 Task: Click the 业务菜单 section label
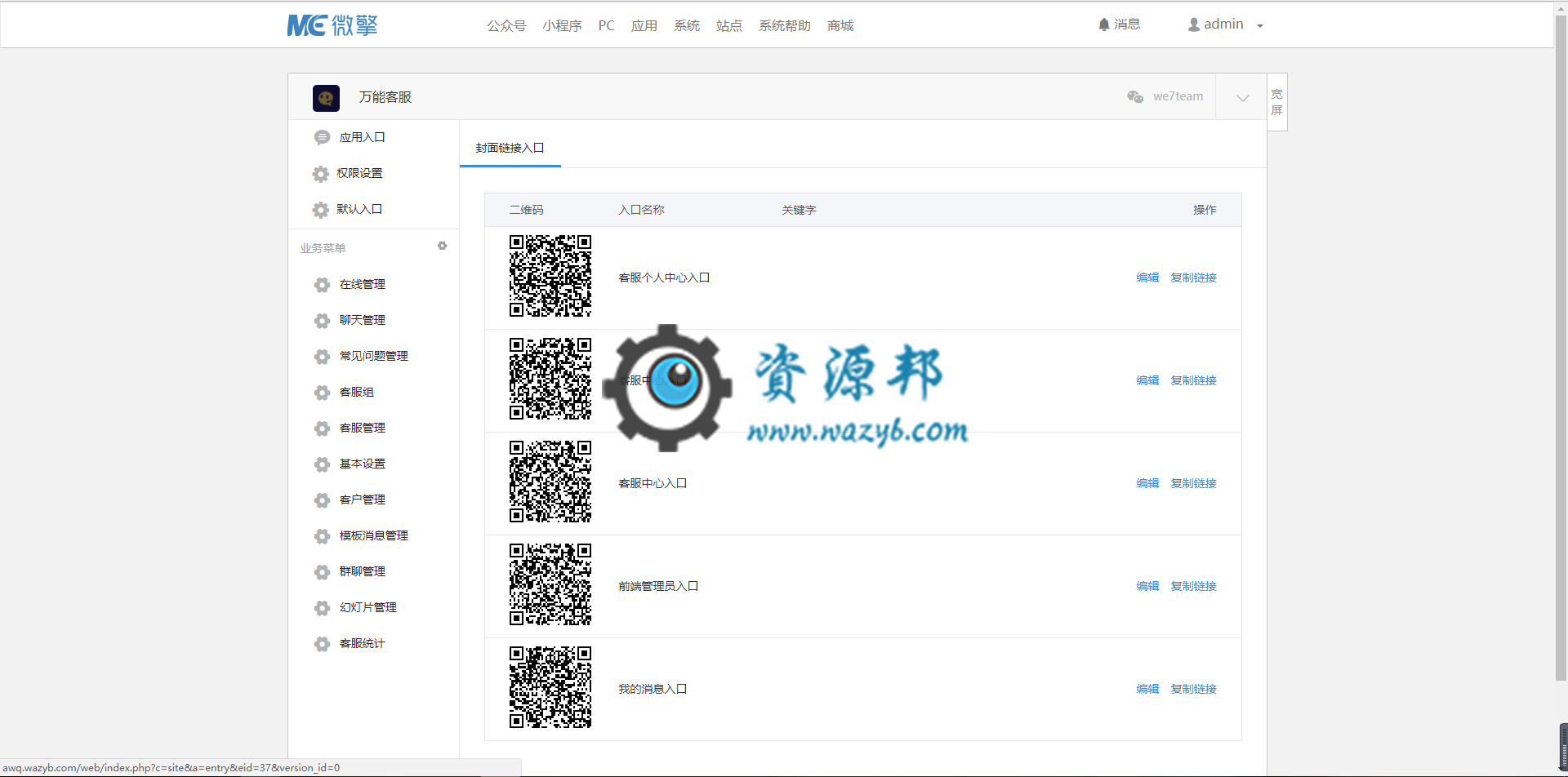click(x=323, y=248)
